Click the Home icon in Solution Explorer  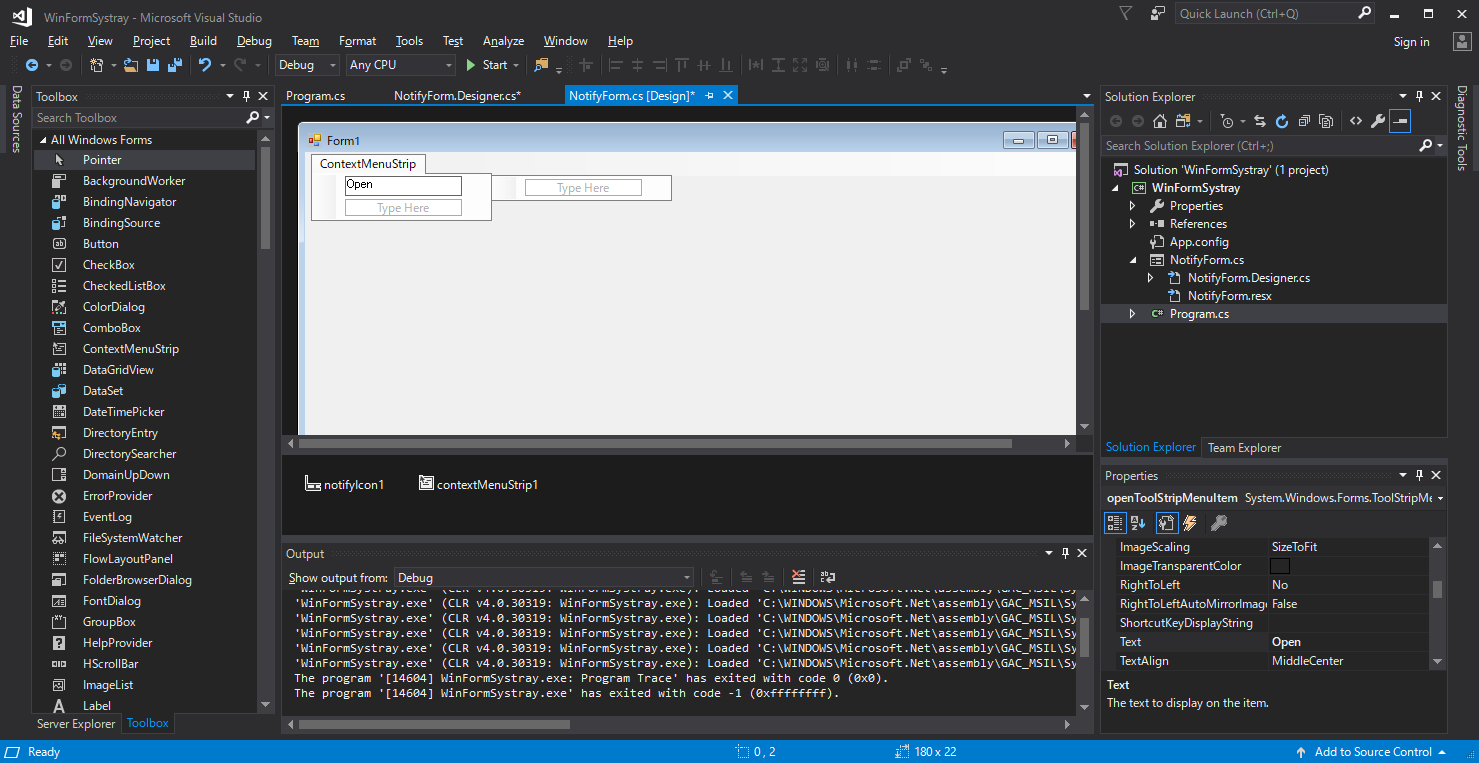pyautogui.click(x=1159, y=121)
